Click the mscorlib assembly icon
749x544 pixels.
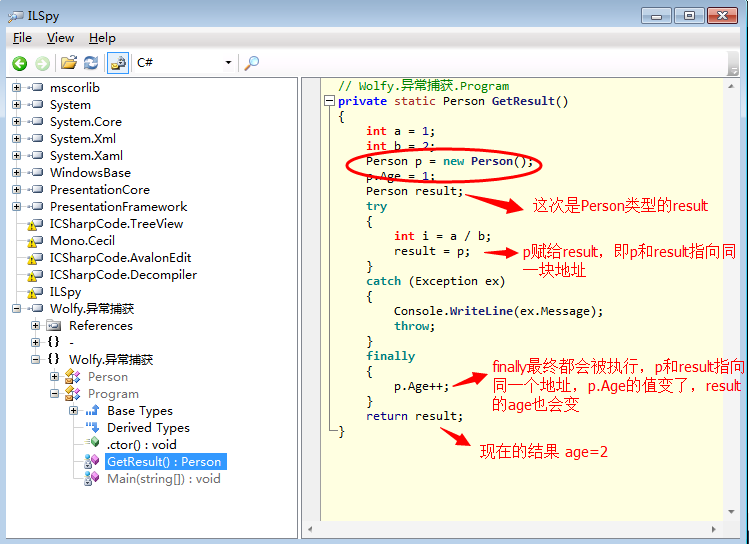point(37,87)
